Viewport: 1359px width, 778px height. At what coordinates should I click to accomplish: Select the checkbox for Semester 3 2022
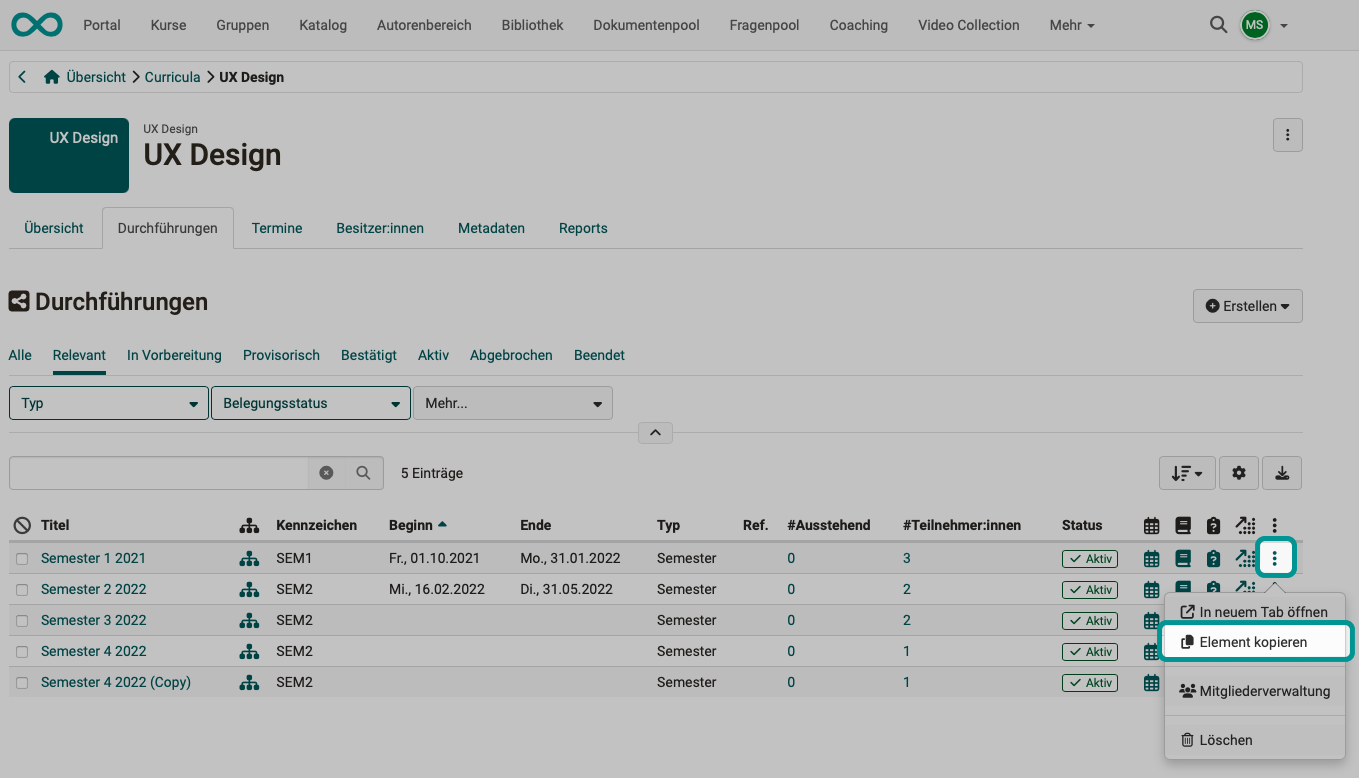coord(22,620)
